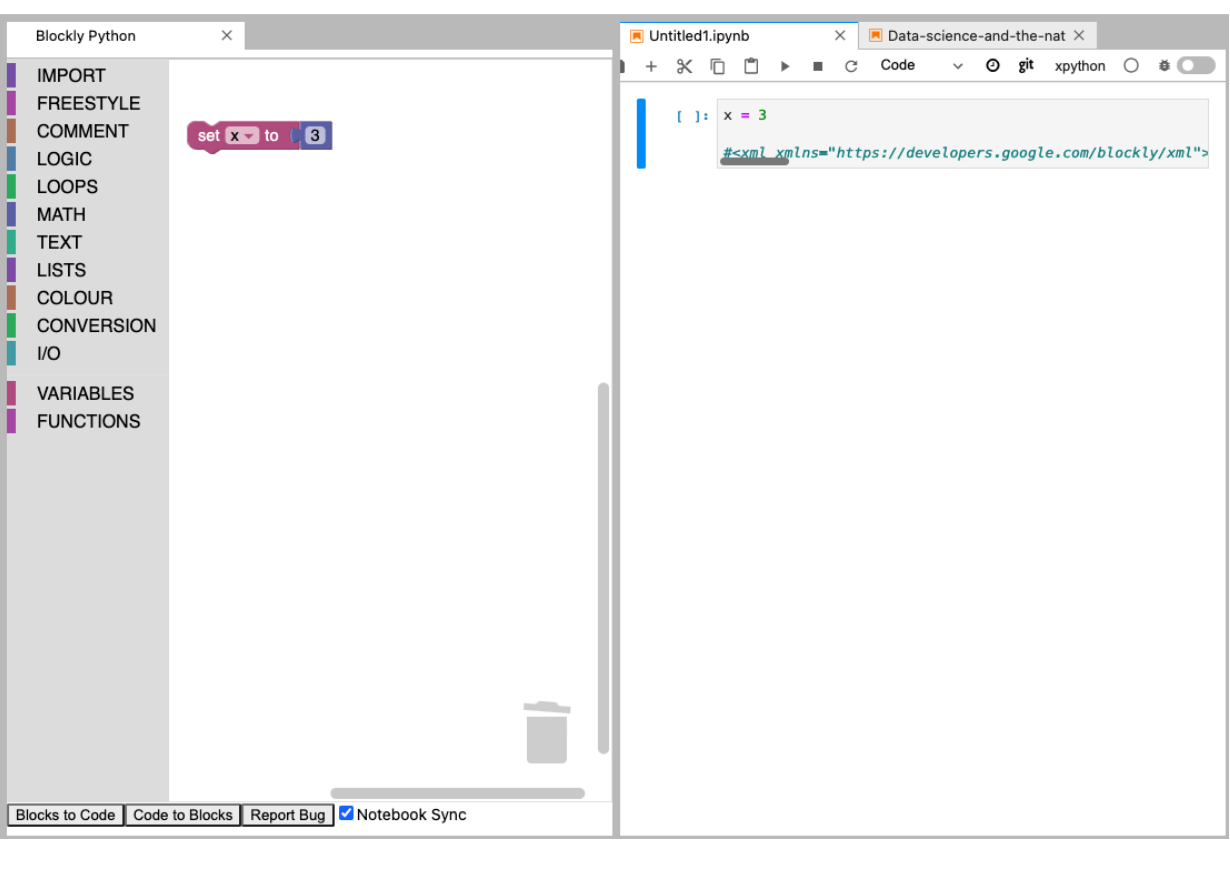Screen dimensions: 1230x872
Task: Click the blue cell collapser bar
Action: click(641, 133)
